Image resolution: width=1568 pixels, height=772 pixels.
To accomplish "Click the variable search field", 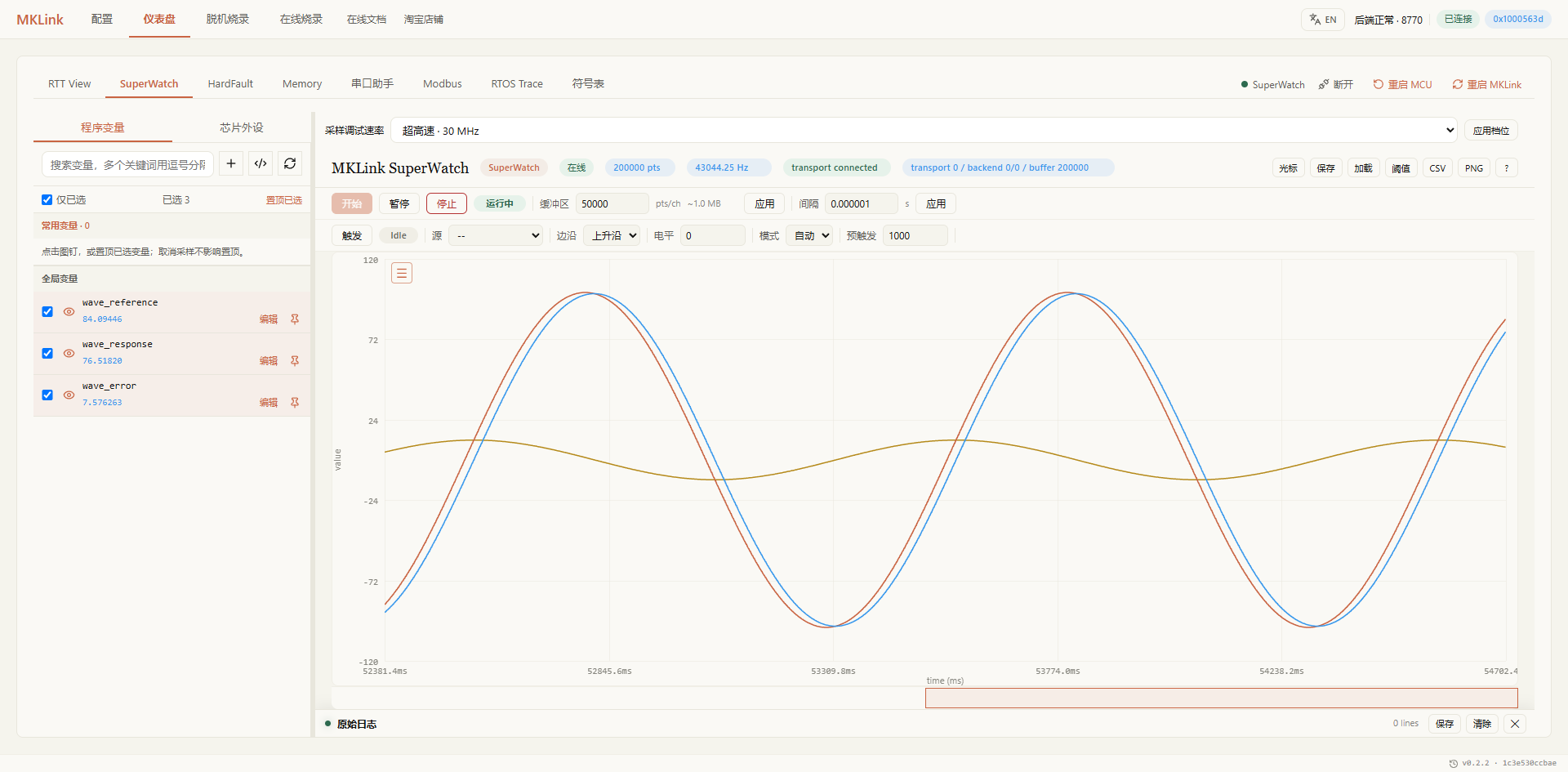I will [128, 164].
